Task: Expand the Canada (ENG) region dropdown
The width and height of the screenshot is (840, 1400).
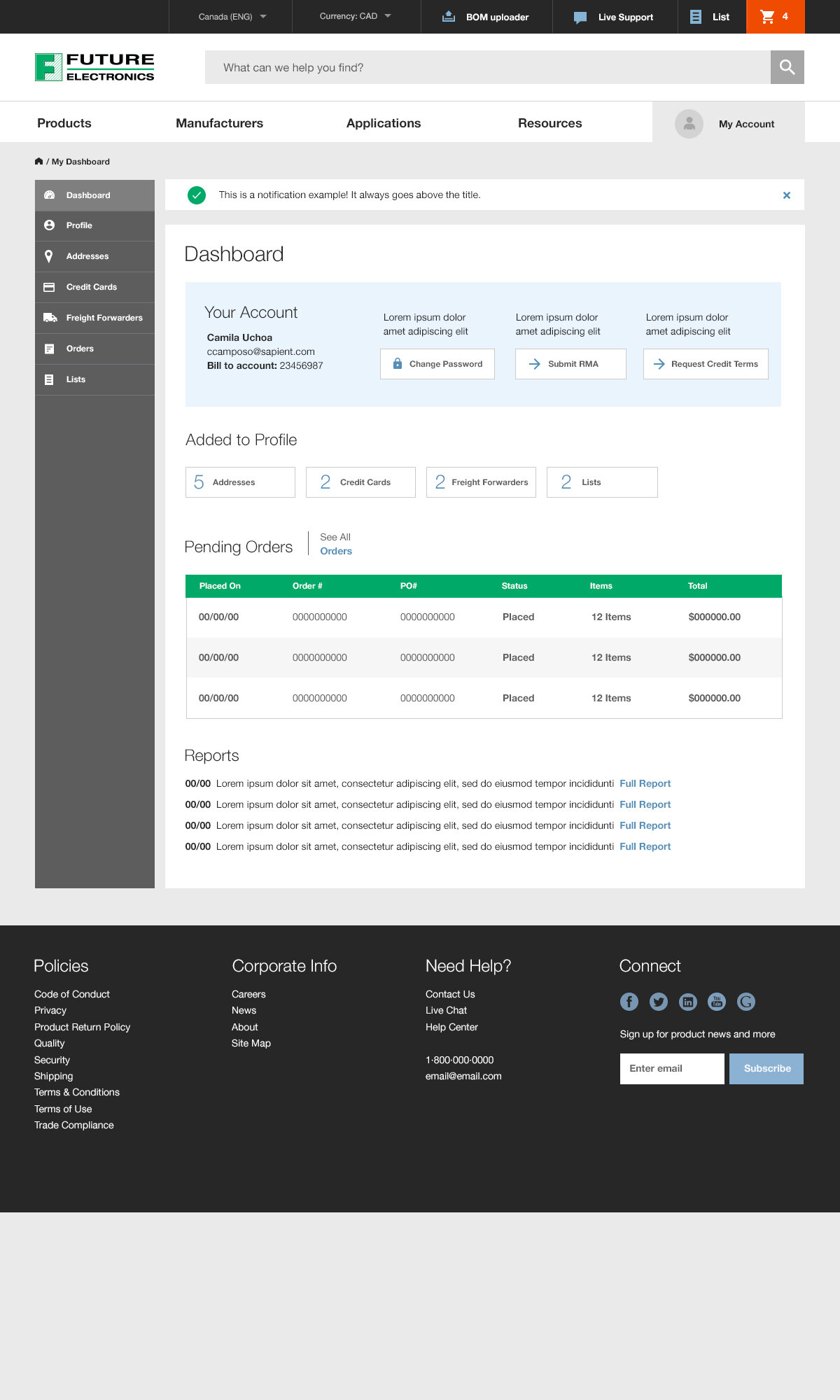Action: tap(231, 17)
